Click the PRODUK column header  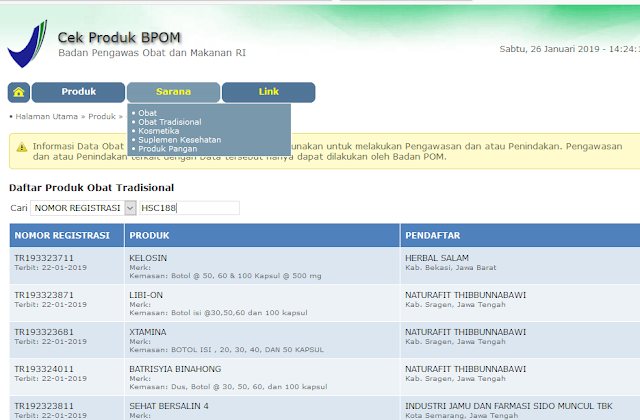coord(149,236)
